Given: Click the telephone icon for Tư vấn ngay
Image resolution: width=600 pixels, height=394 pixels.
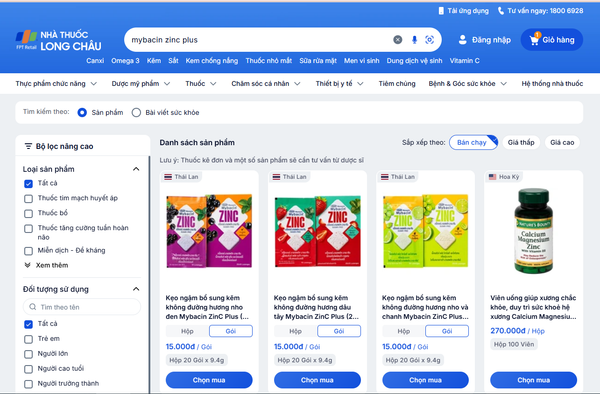Looking at the screenshot, I should pyautogui.click(x=501, y=11).
